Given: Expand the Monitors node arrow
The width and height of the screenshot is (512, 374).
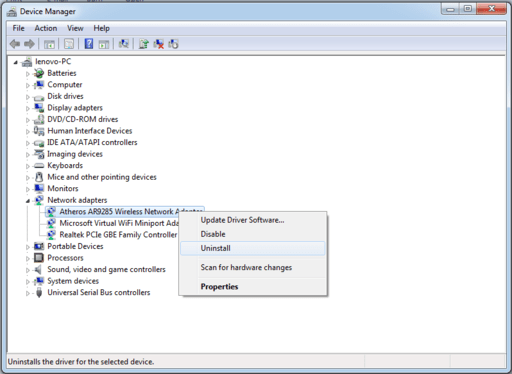Looking at the screenshot, I should pos(28,189).
